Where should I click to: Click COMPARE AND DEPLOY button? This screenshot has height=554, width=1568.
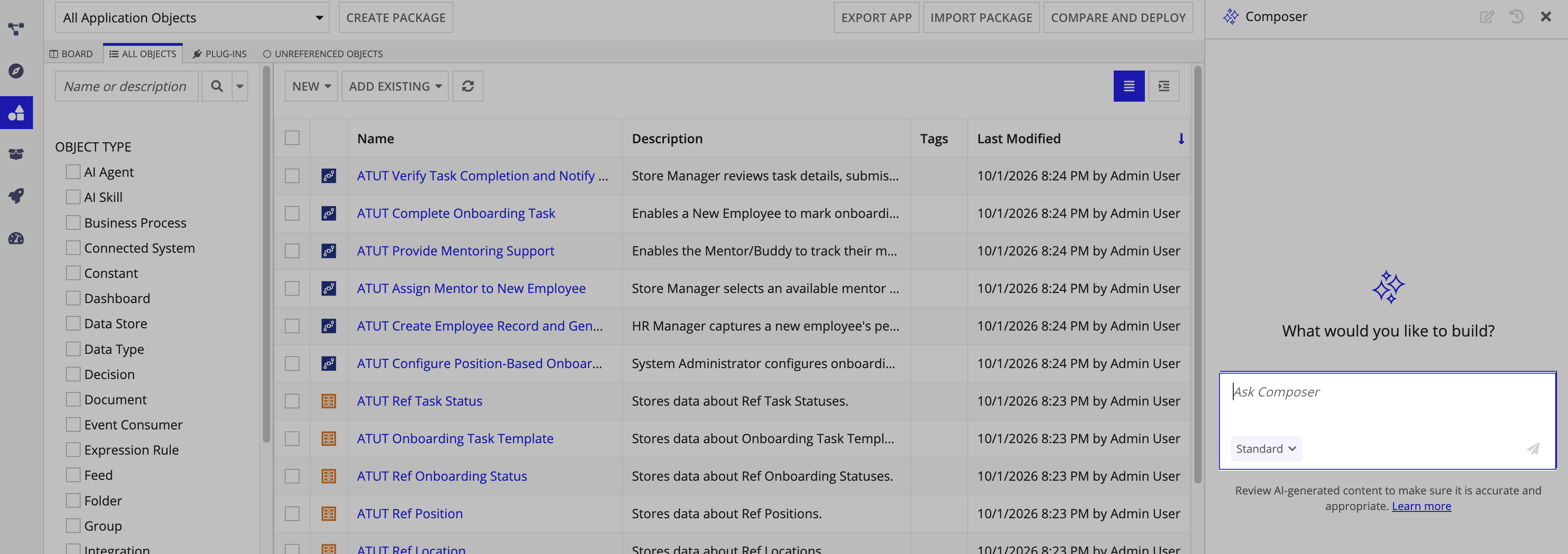(1118, 18)
